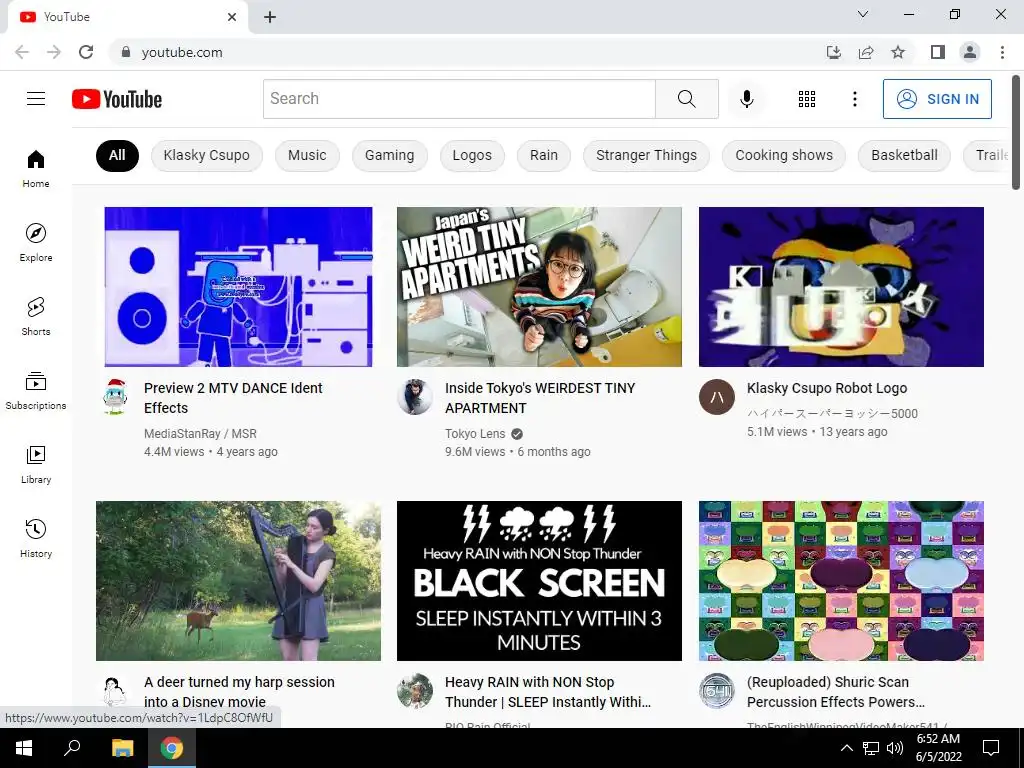This screenshot has height=768, width=1024.
Task: Expand Chrome tab search chevron
Action: pyautogui.click(x=863, y=14)
